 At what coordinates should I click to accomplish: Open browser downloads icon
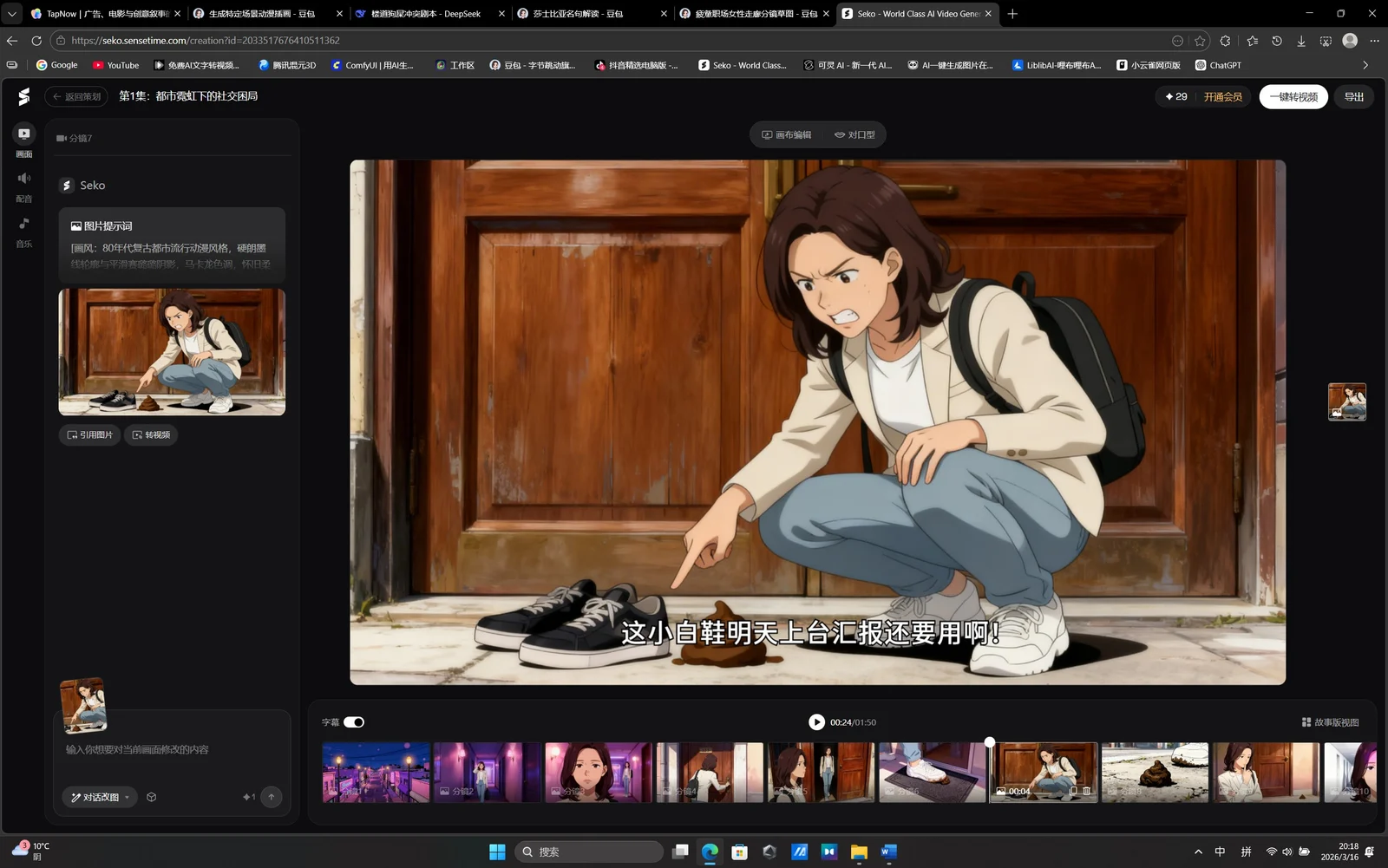[x=1300, y=41]
